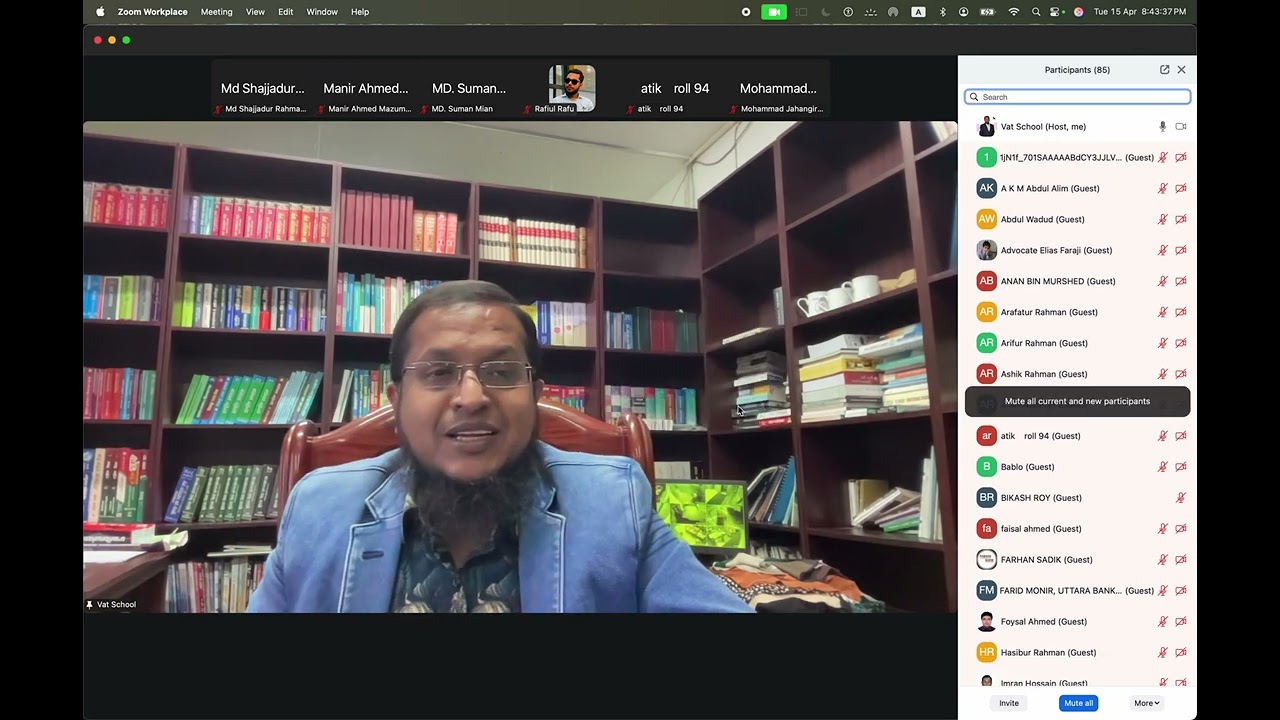Click mic icon for faisal ahmed
1280x720 pixels.
pos(1162,529)
